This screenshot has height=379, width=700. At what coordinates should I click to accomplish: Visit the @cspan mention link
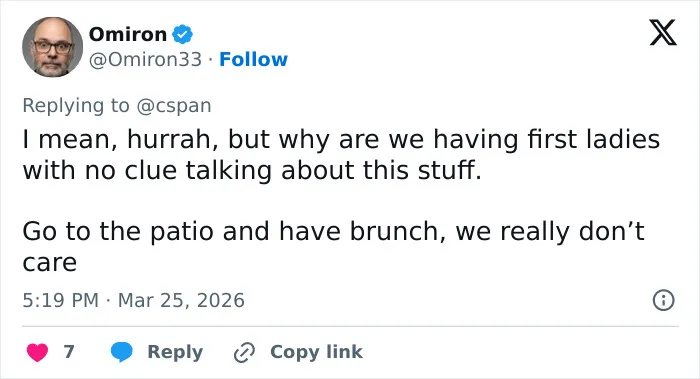[x=174, y=106]
